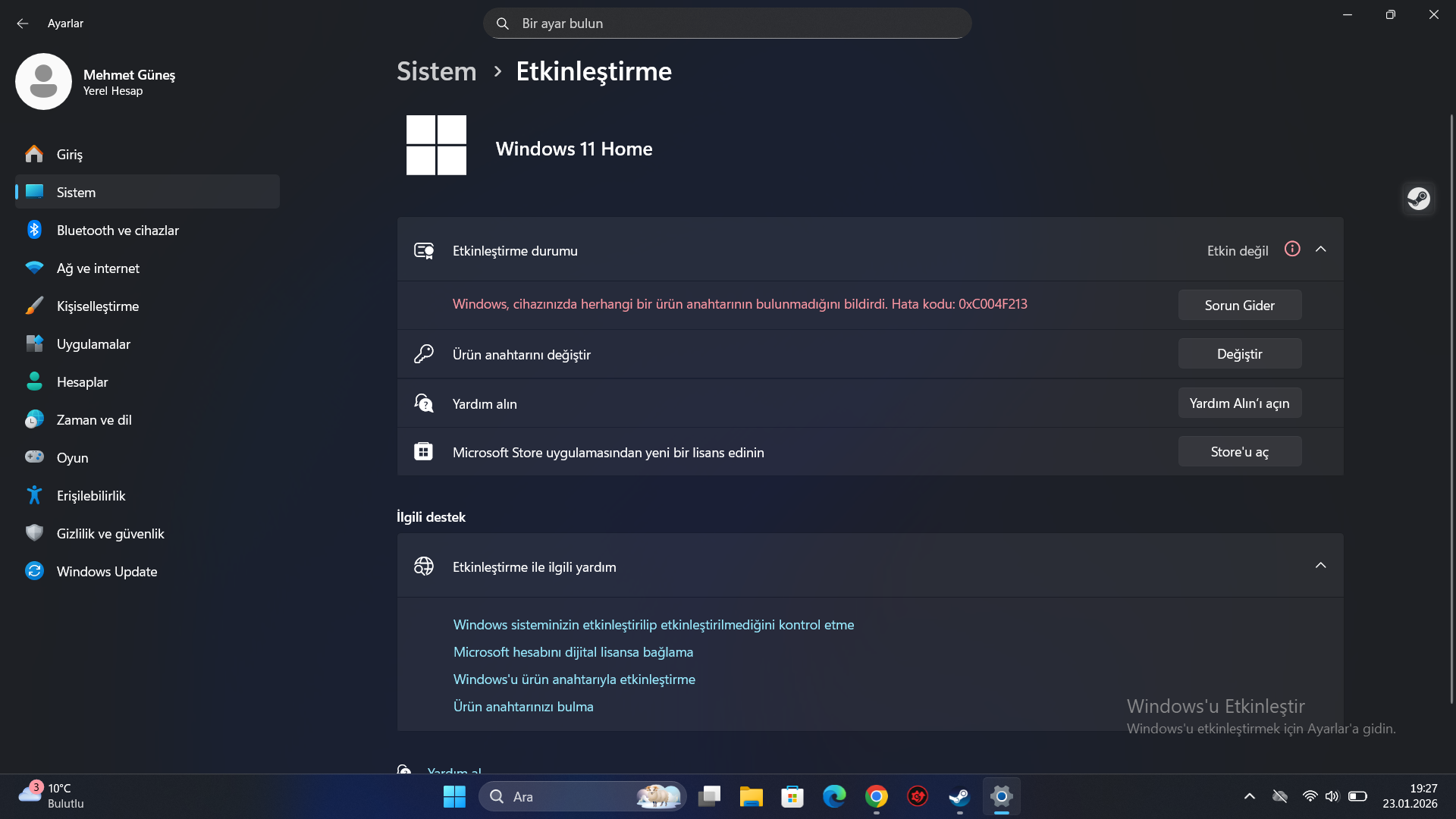Screen dimensions: 1456x819
Task: Open Microsoft Store from the taskbar
Action: click(x=792, y=796)
